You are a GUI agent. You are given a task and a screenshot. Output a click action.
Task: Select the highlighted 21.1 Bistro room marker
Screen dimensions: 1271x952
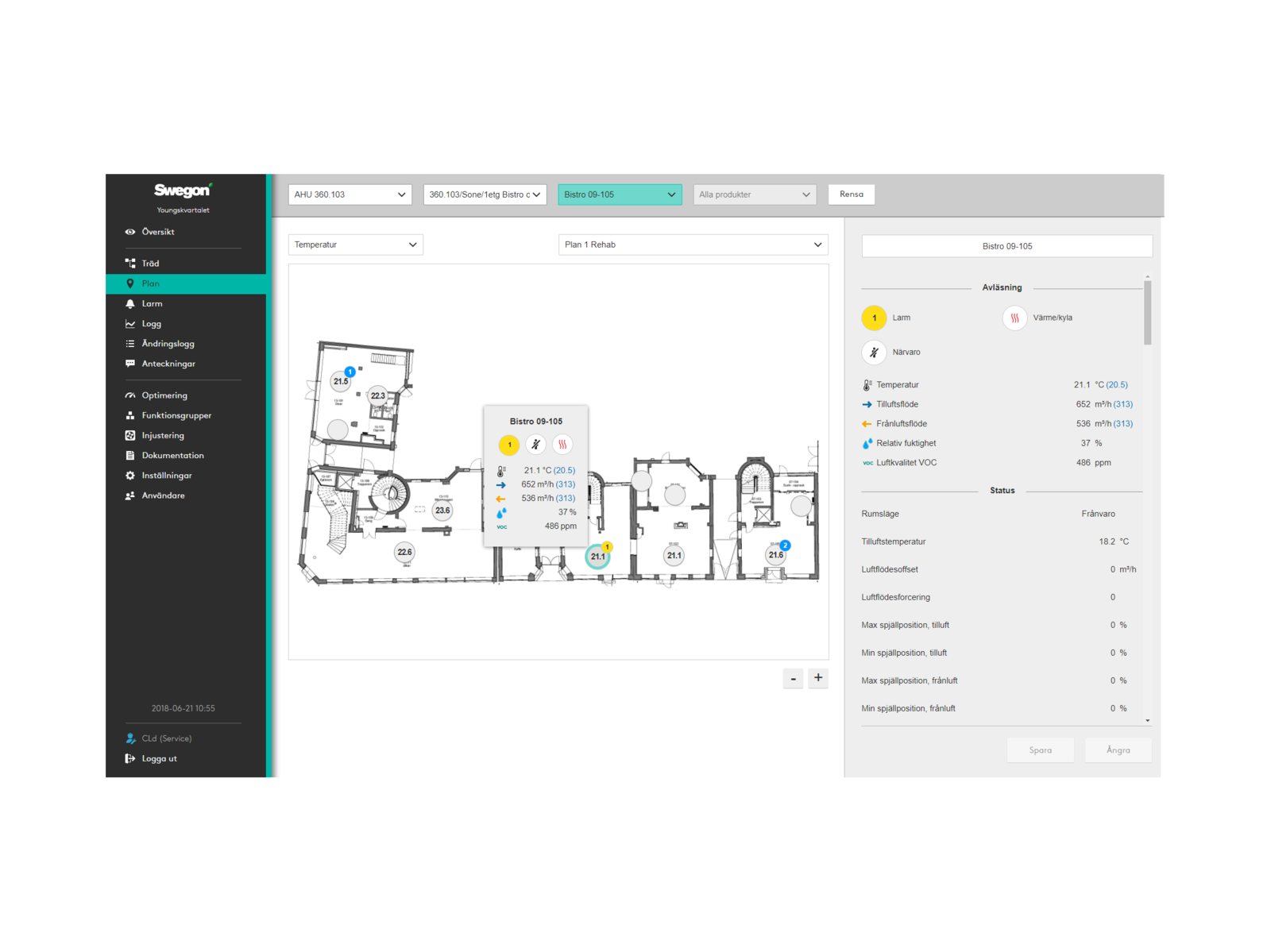coord(597,557)
